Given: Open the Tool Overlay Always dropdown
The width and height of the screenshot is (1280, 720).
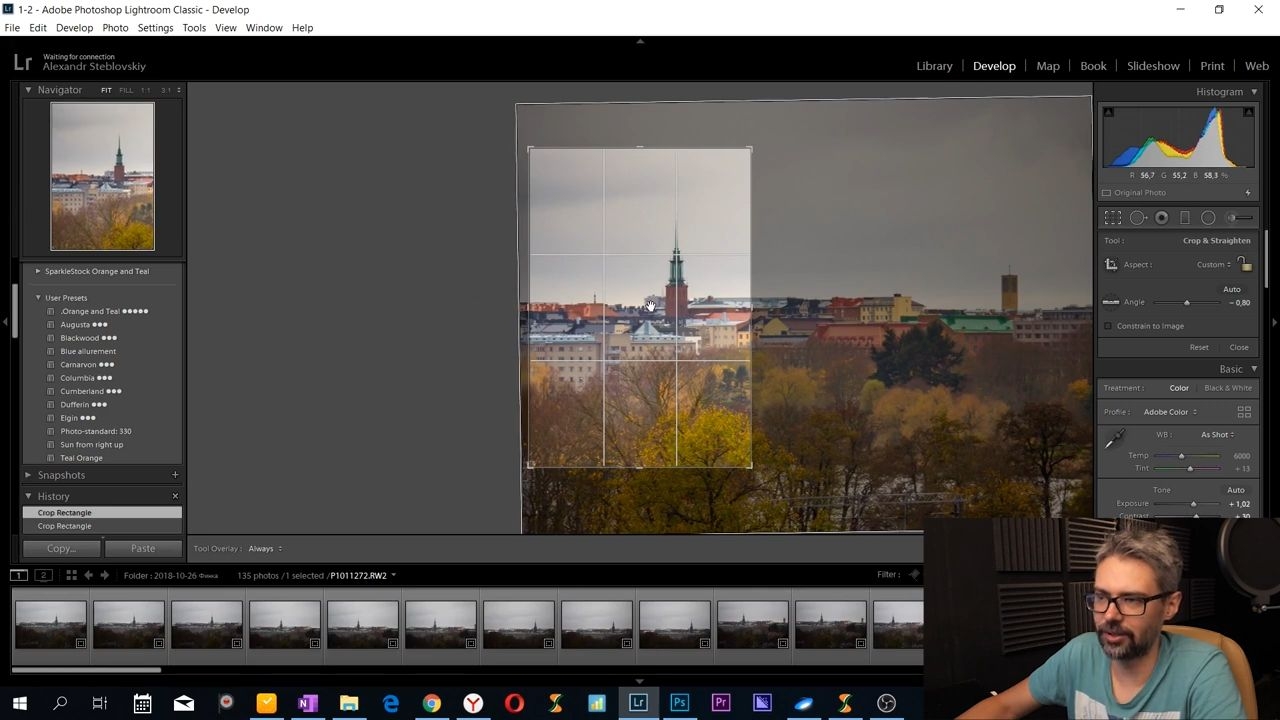Looking at the screenshot, I should [x=265, y=549].
